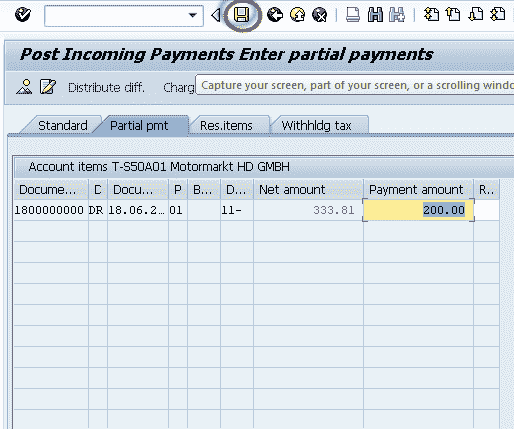This screenshot has height=429, width=514.
Task: Click the Distribute diff. button
Action: 106,88
